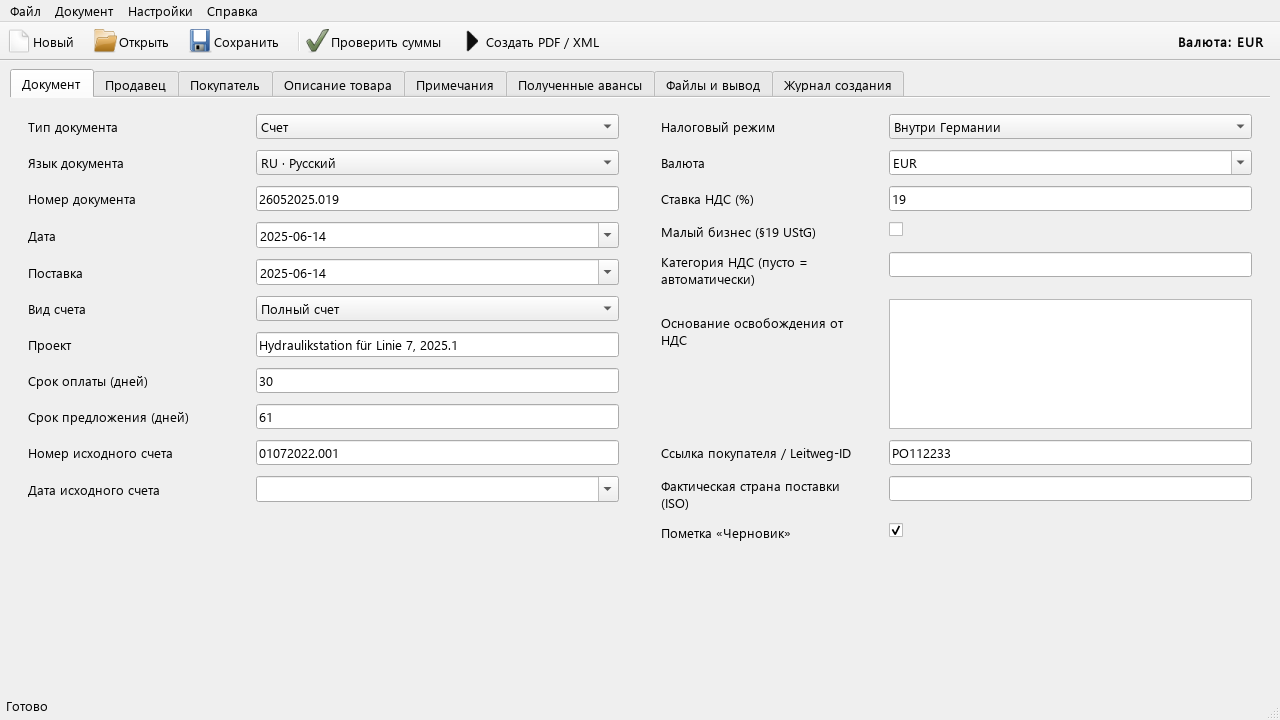The image size is (1280, 720).
Task: Open the Дата calendar dropdown arrow
Action: point(608,236)
